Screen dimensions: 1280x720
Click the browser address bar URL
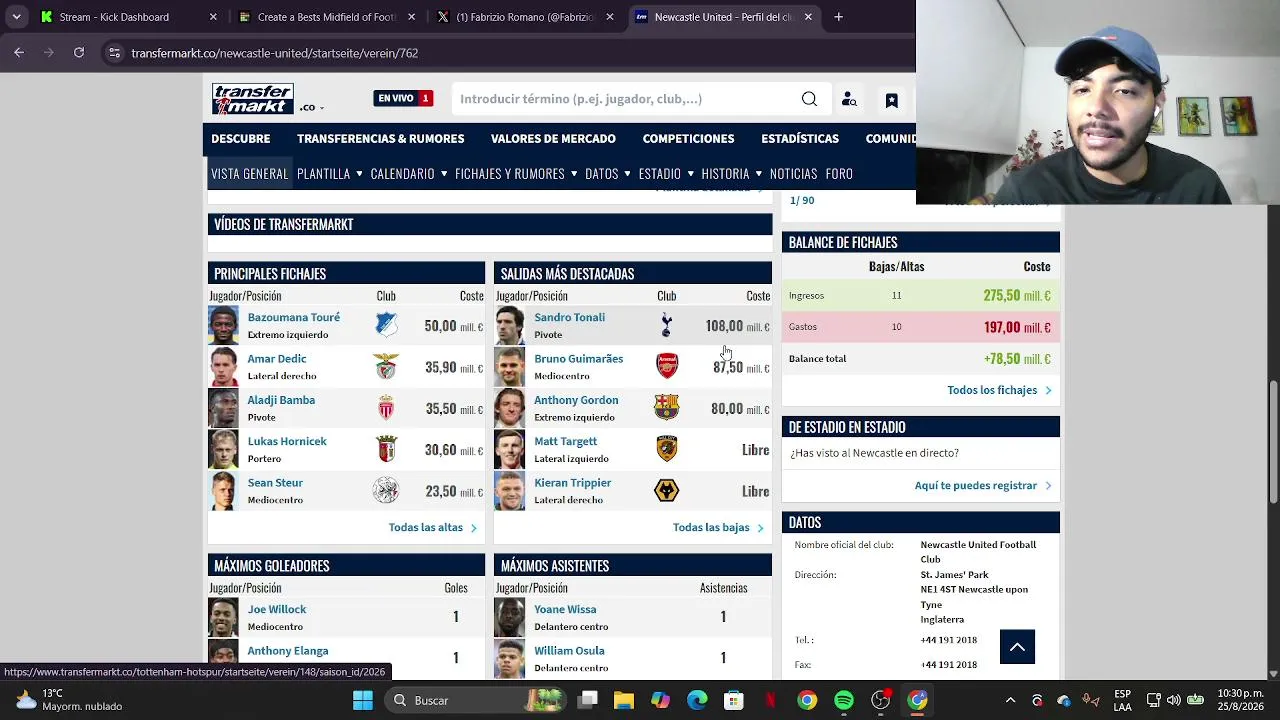click(274, 53)
